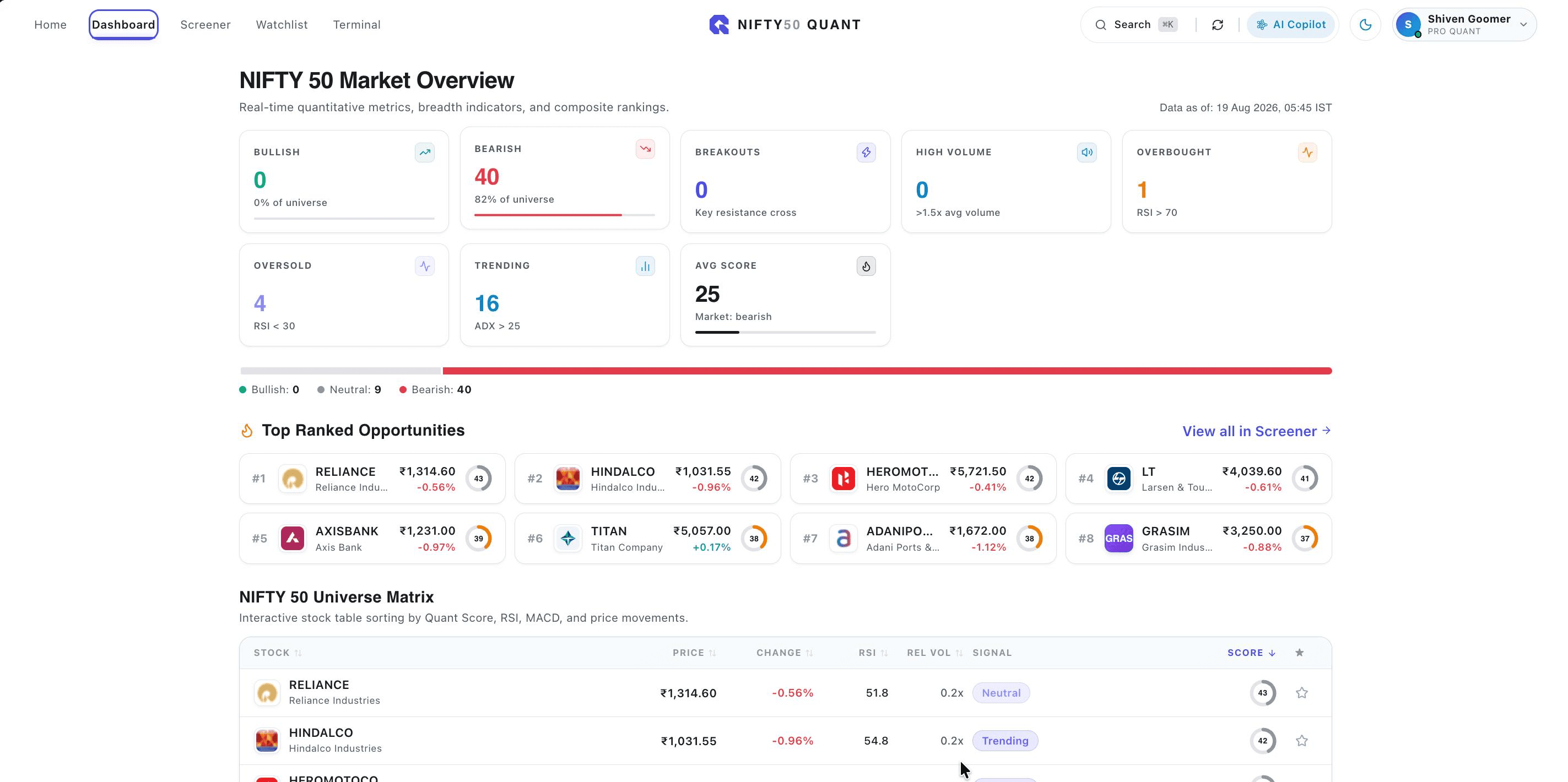Expand Shiven Goomer profile dropdown

[x=1464, y=25]
